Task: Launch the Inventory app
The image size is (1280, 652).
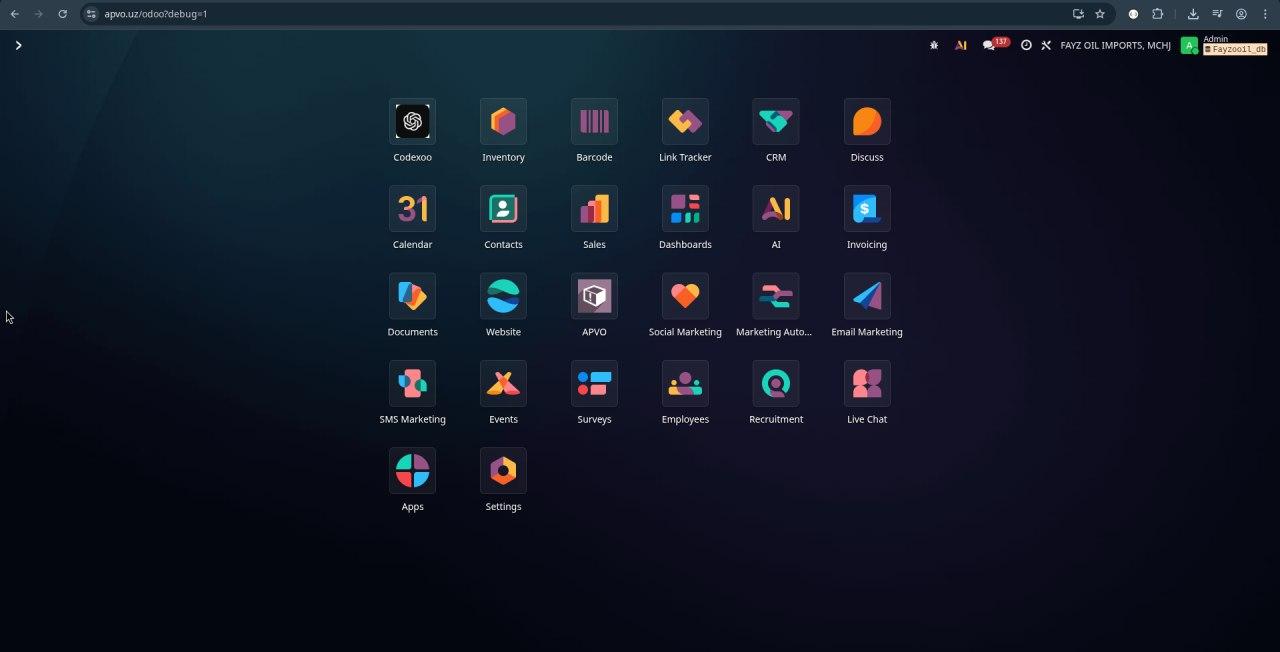Action: tap(503, 122)
